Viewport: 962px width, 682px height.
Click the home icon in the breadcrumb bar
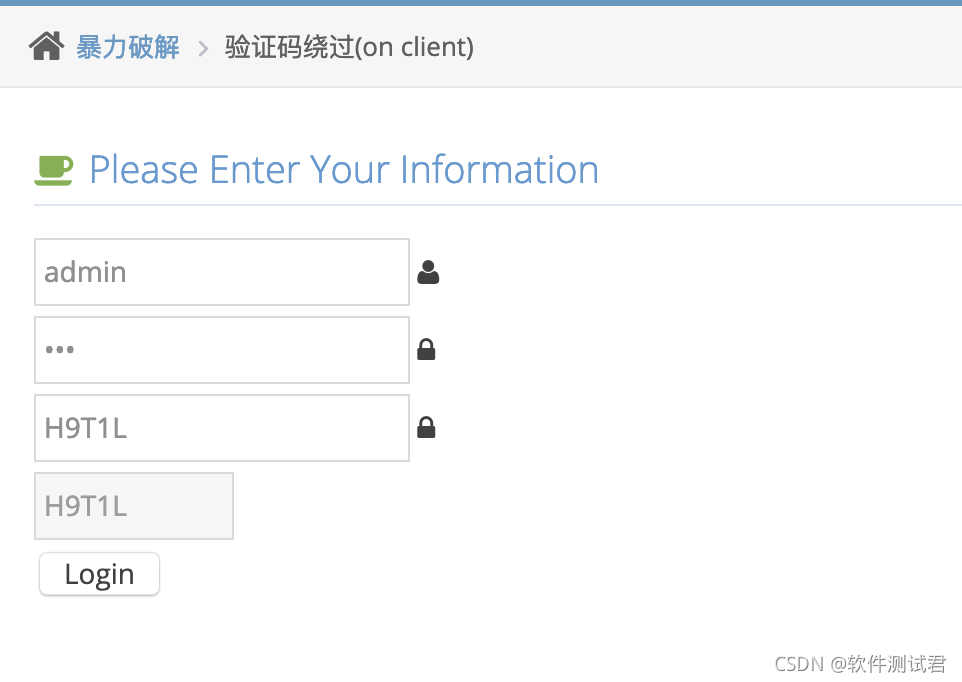pyautogui.click(x=46, y=45)
